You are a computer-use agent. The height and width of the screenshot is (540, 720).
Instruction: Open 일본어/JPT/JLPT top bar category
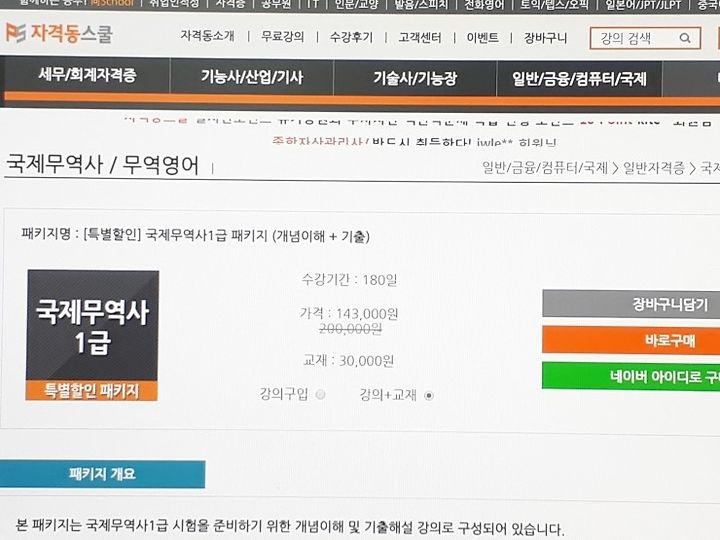point(642,5)
